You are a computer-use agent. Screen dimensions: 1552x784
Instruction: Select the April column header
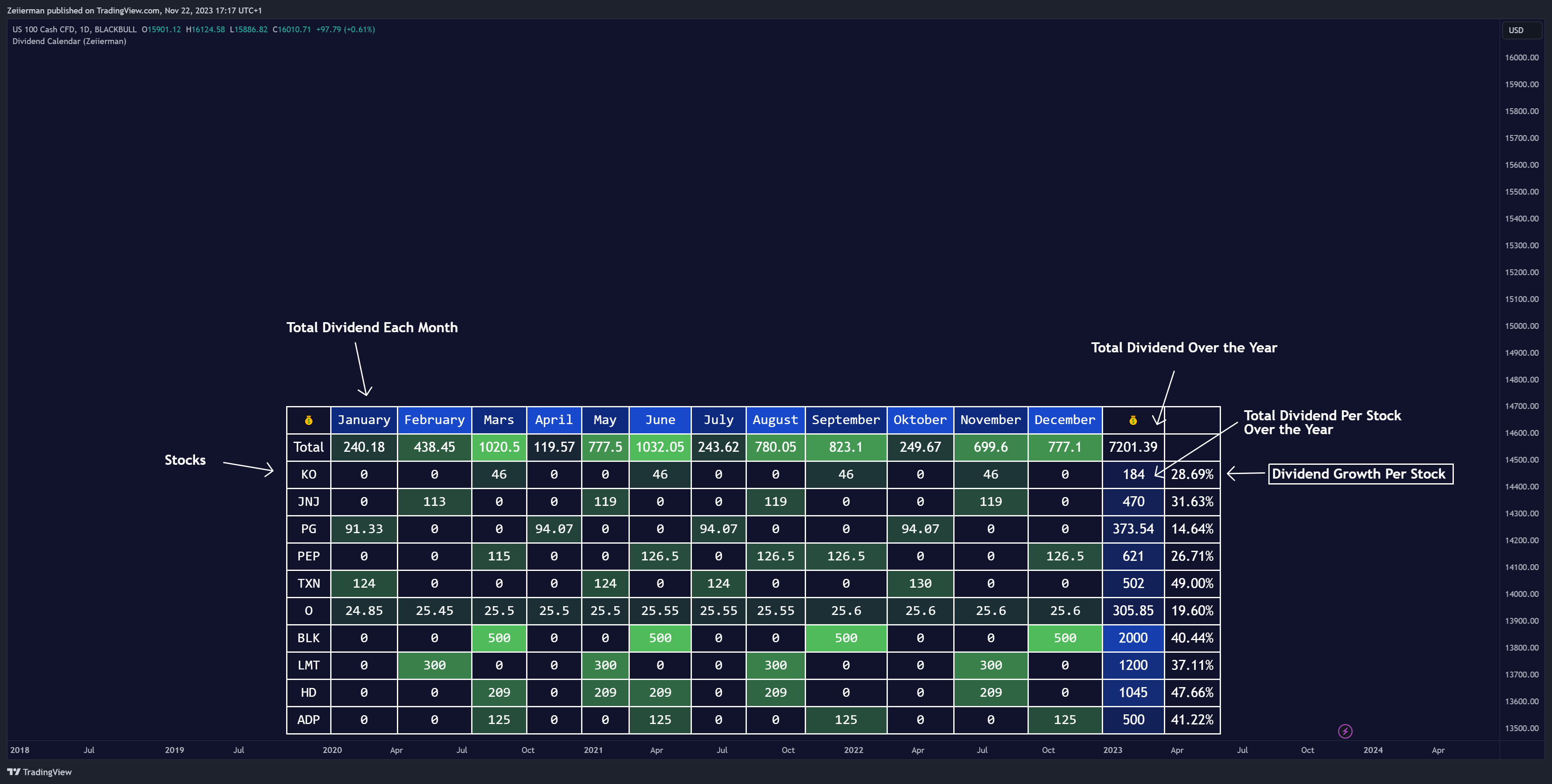(554, 420)
